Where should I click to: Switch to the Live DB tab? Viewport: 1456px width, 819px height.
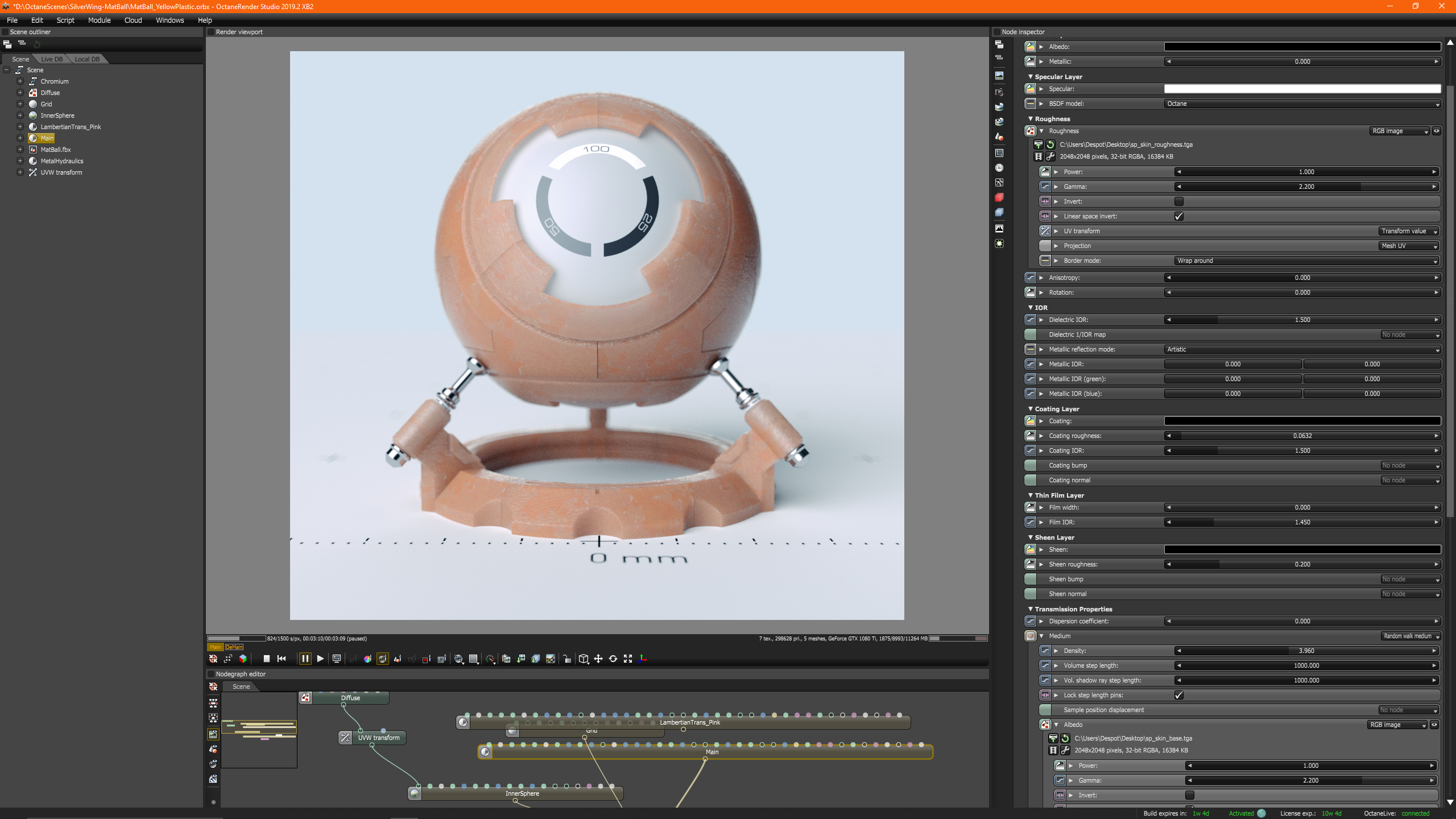tap(52, 59)
